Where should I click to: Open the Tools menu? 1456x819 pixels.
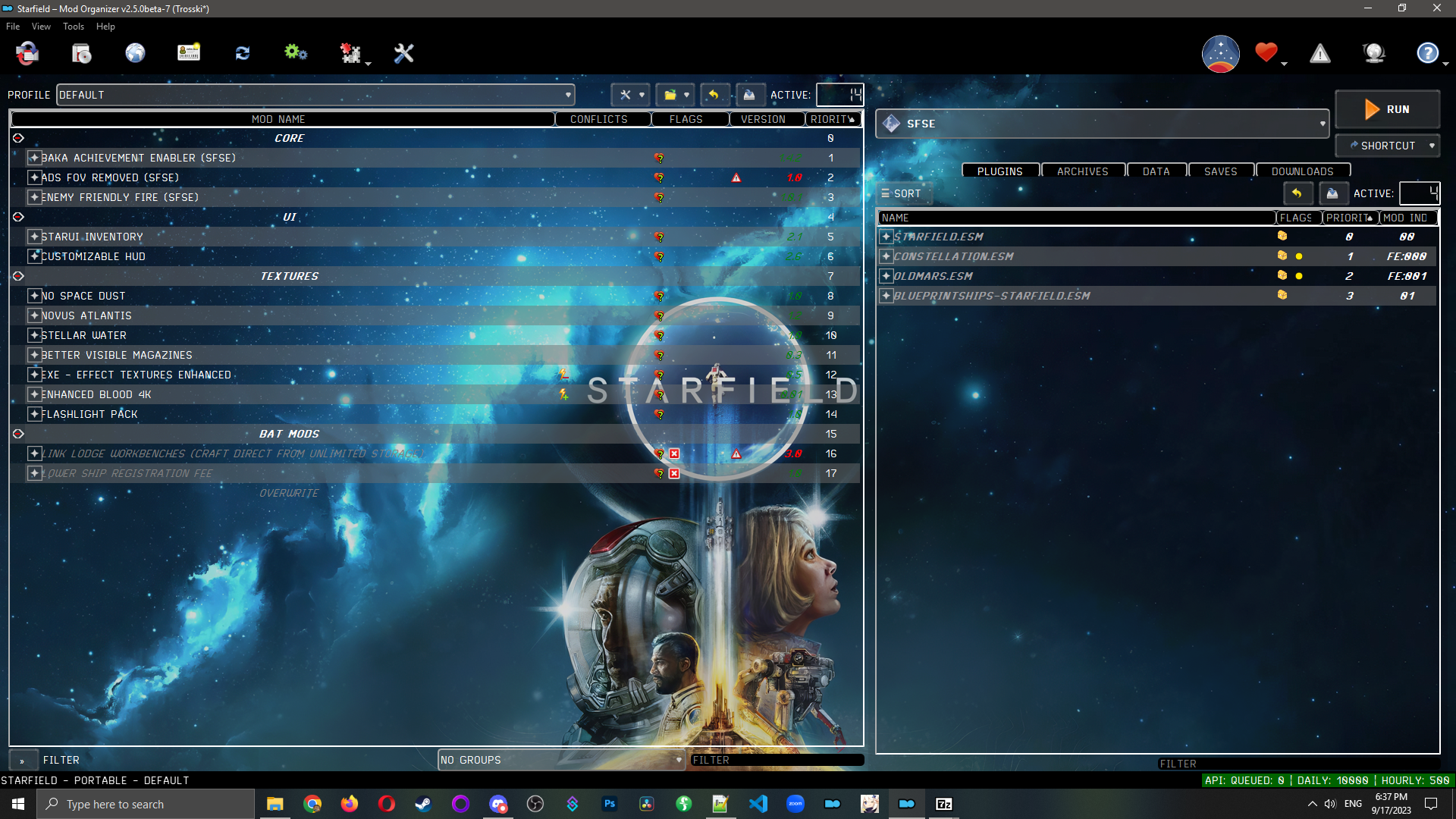click(73, 27)
